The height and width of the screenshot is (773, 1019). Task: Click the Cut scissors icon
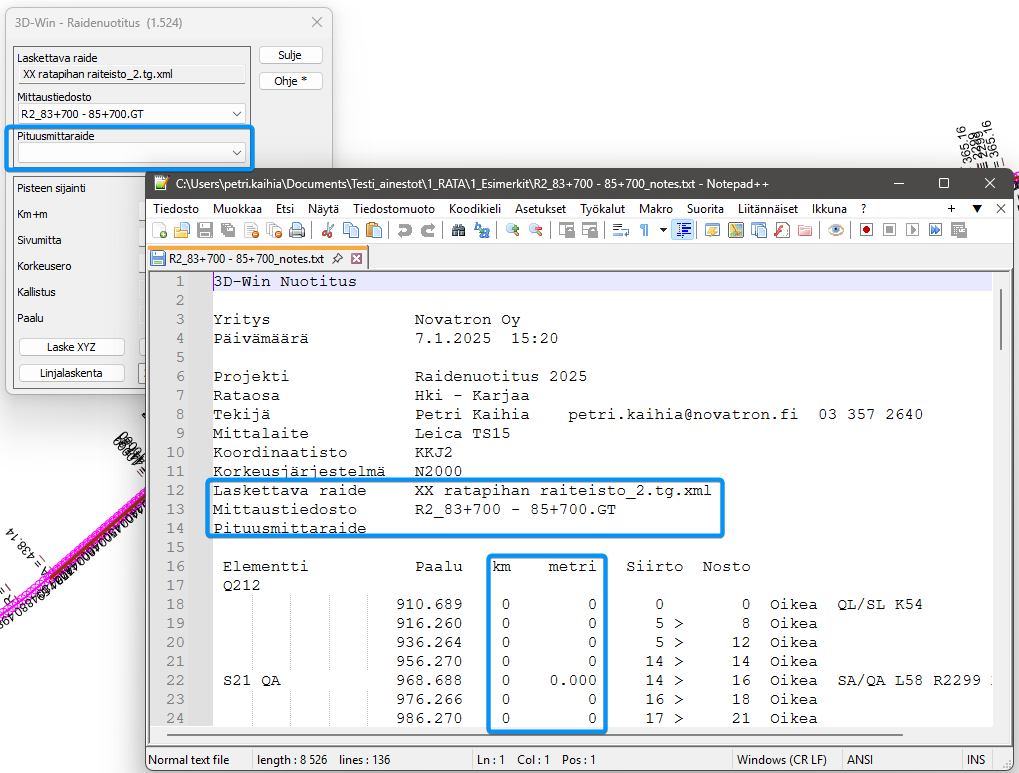327,230
